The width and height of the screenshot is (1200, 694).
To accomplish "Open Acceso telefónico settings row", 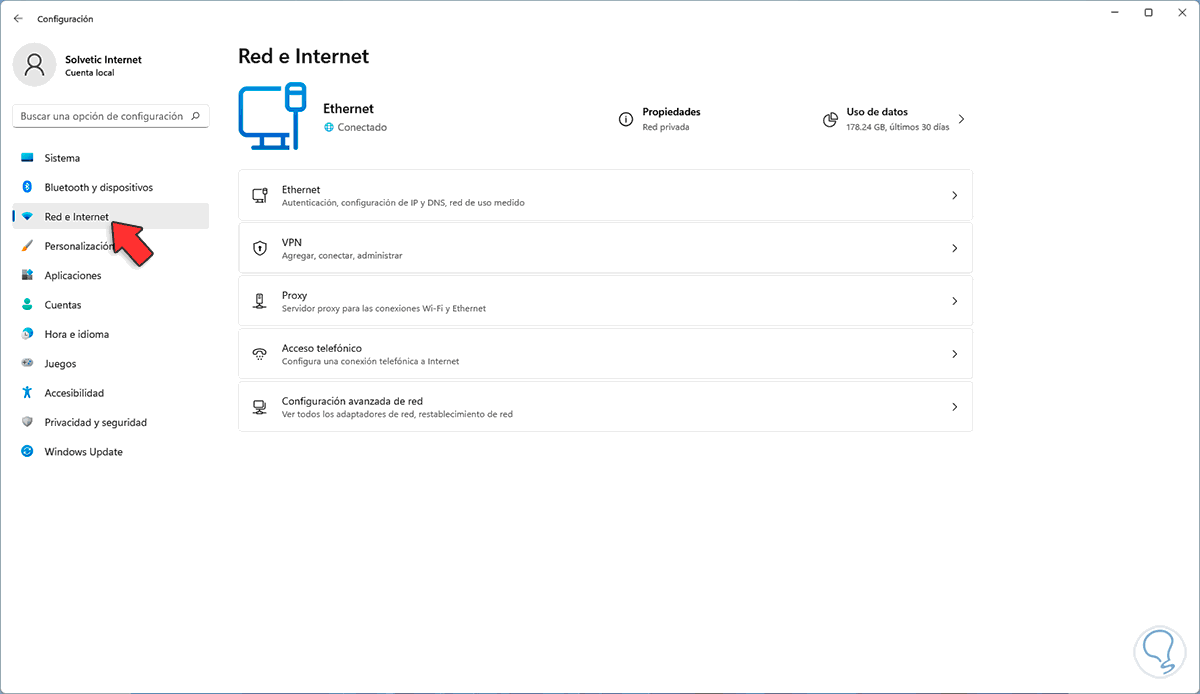I will point(605,354).
